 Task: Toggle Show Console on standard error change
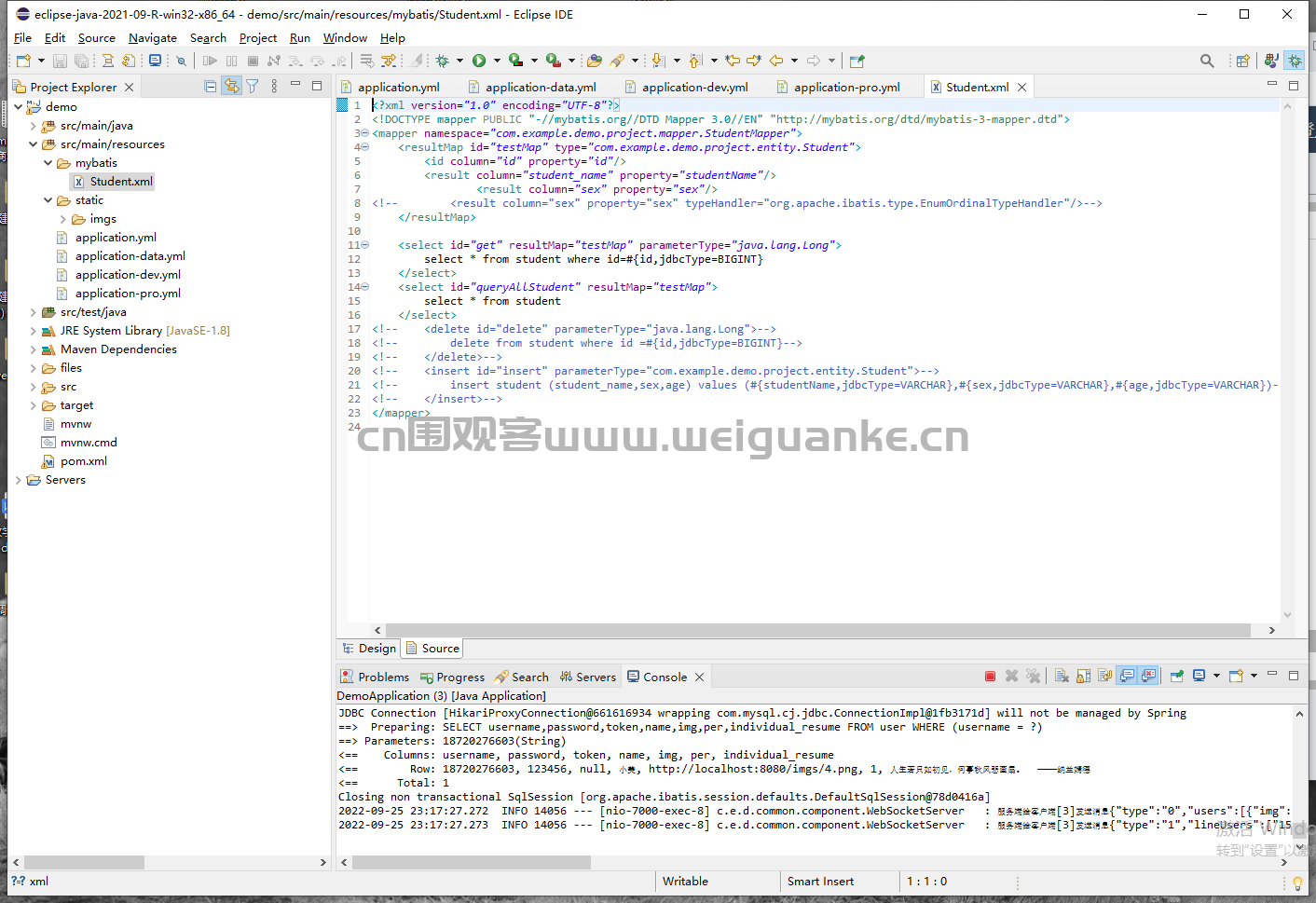tap(1148, 677)
